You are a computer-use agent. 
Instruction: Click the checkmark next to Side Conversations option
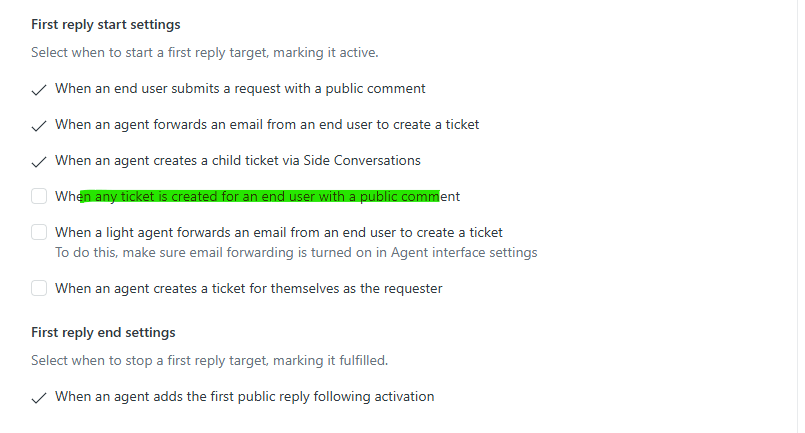click(39, 161)
